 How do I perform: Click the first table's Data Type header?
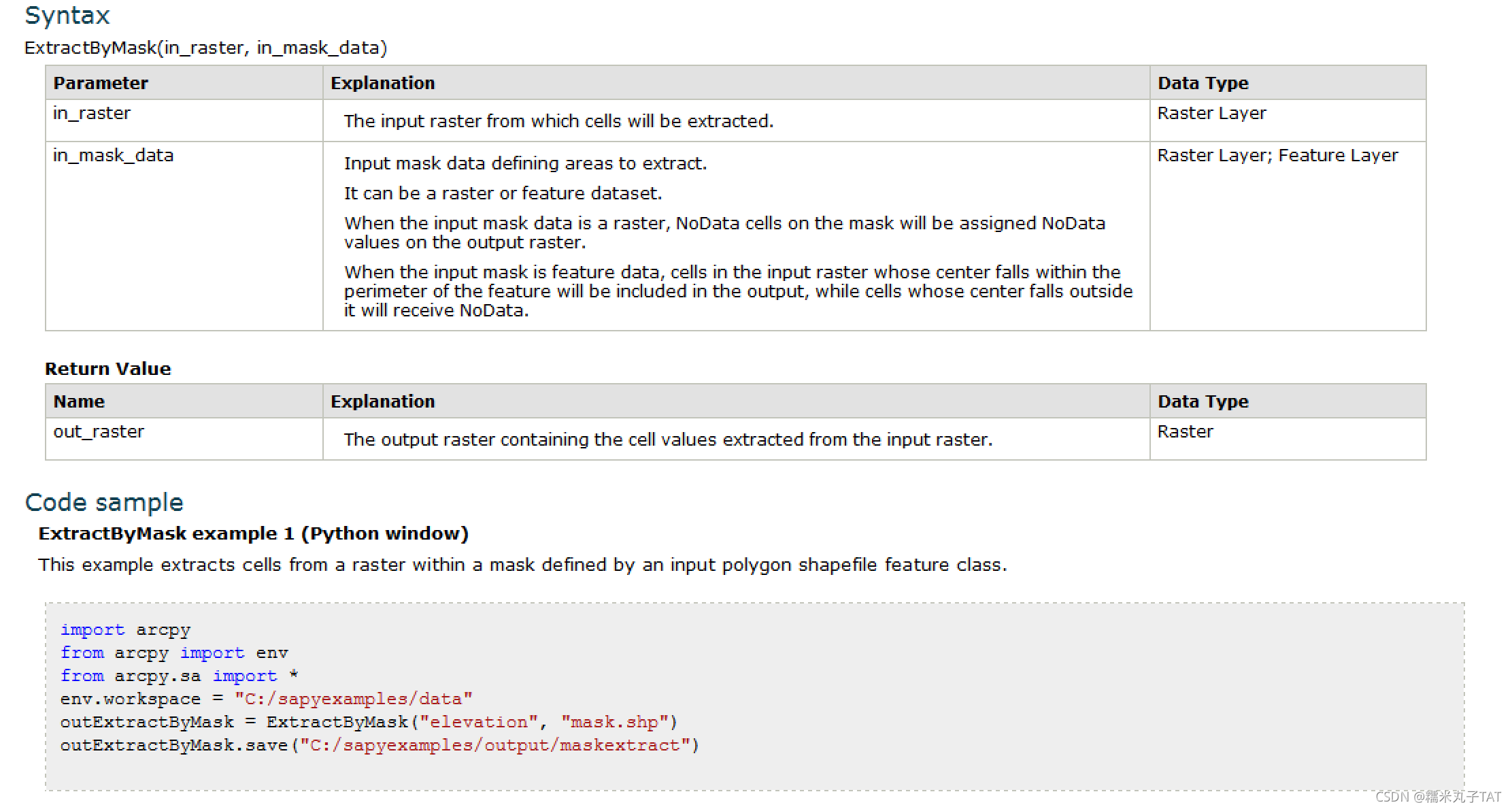[x=1203, y=83]
